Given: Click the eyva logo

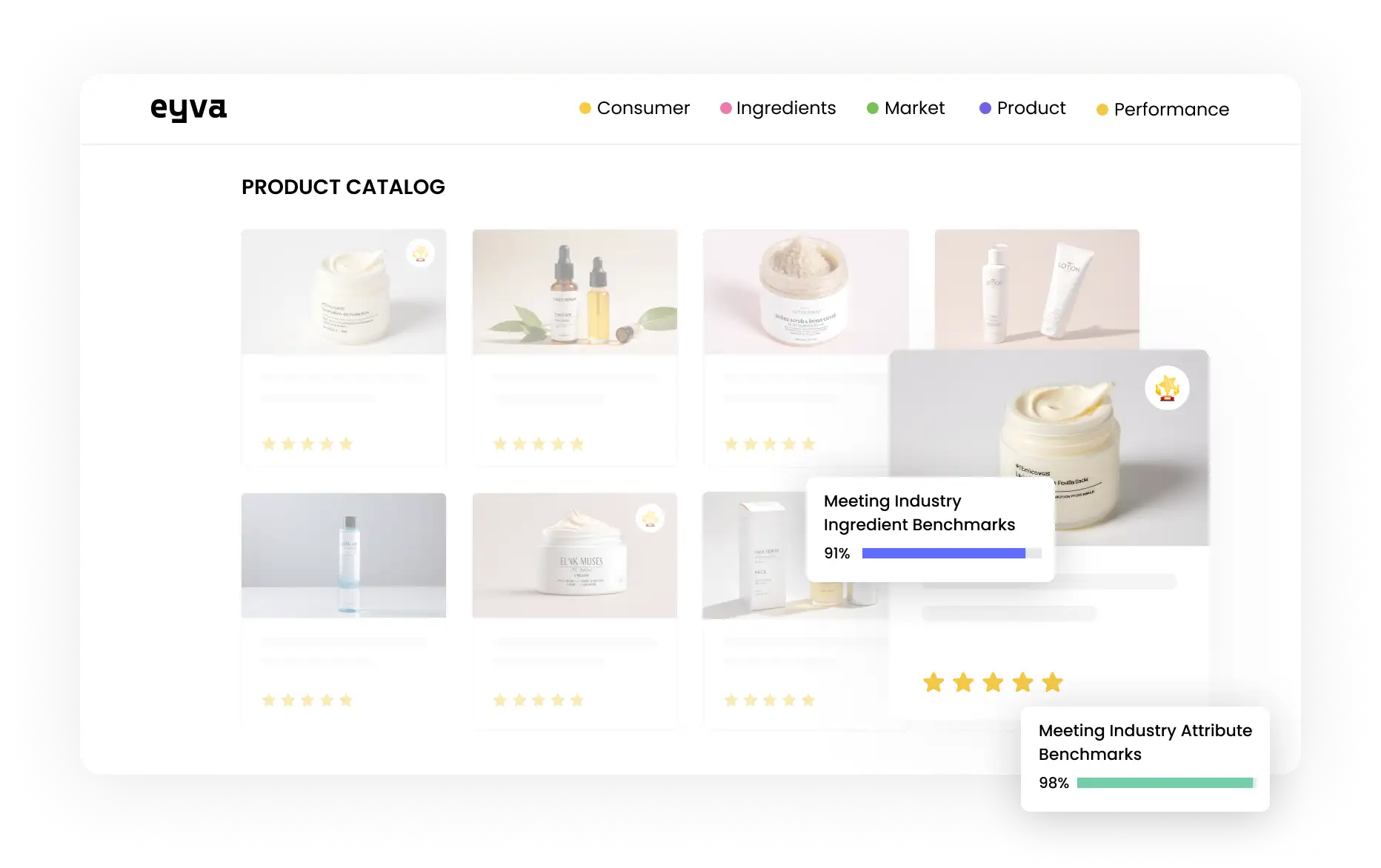Looking at the screenshot, I should click(188, 109).
